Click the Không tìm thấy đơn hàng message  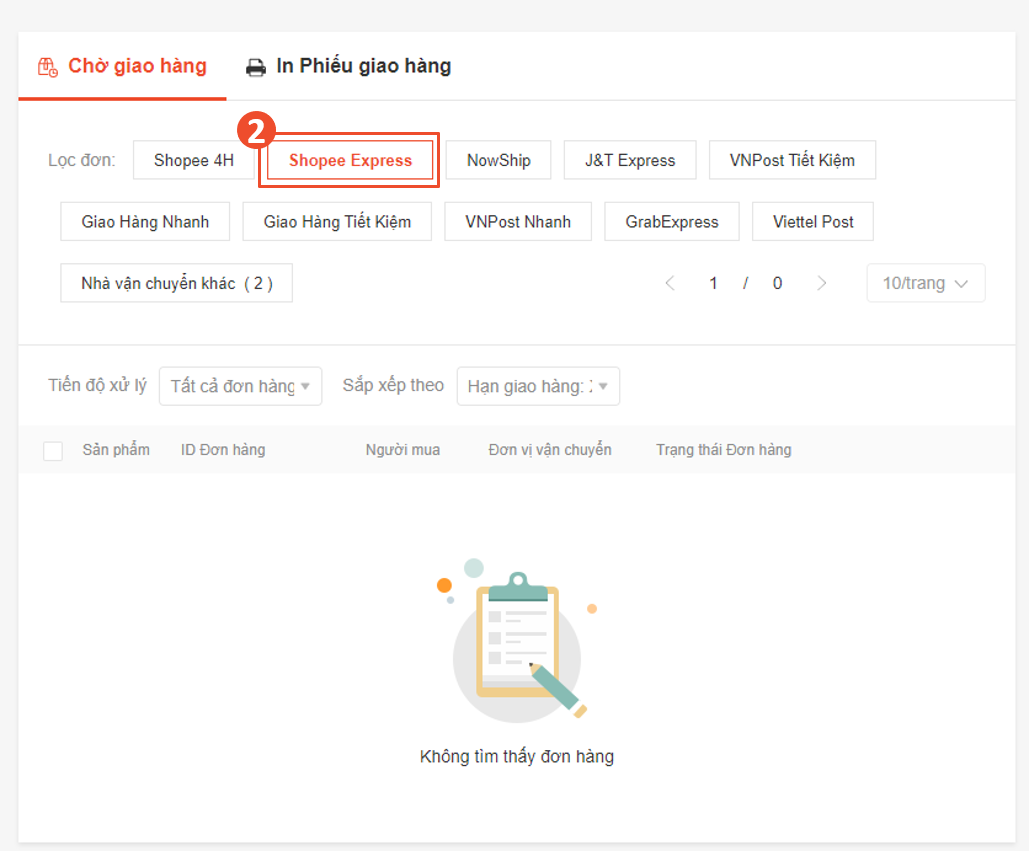pyautogui.click(x=517, y=757)
